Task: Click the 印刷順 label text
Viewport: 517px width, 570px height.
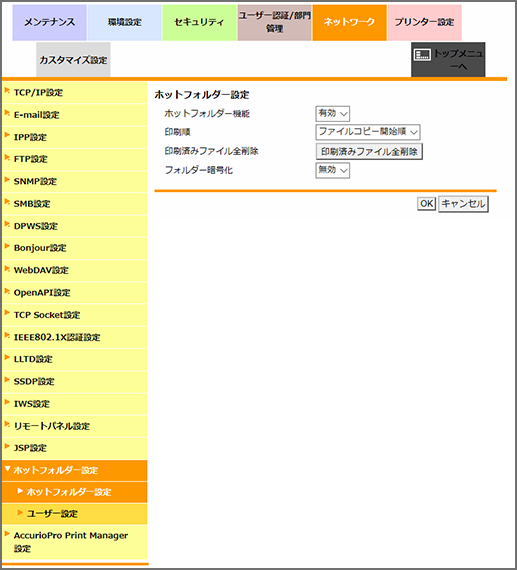Action: [x=177, y=132]
